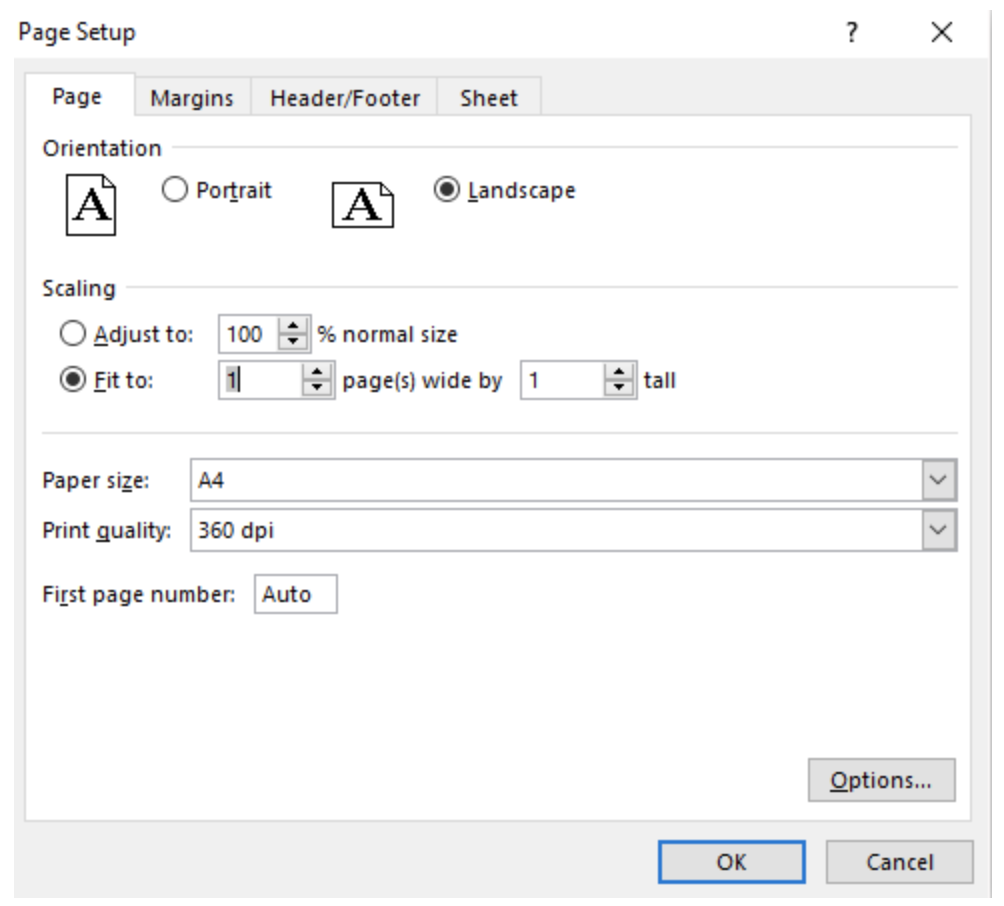Expand the Paper size dropdown arrow
This screenshot has width=1004, height=906.
[x=939, y=480]
